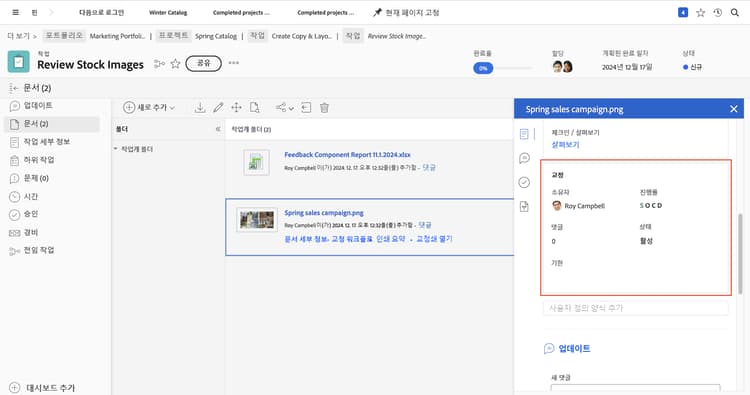The image size is (750, 395).
Task: Open Spring sales campaign.png file link
Action: click(x=324, y=213)
